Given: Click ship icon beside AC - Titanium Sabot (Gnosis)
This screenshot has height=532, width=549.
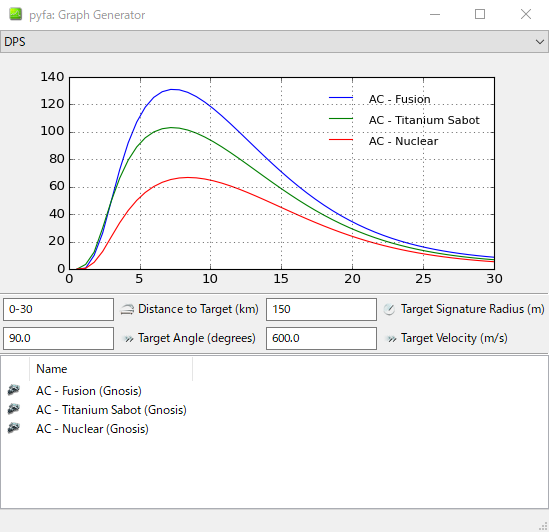Looking at the screenshot, I should (14, 409).
